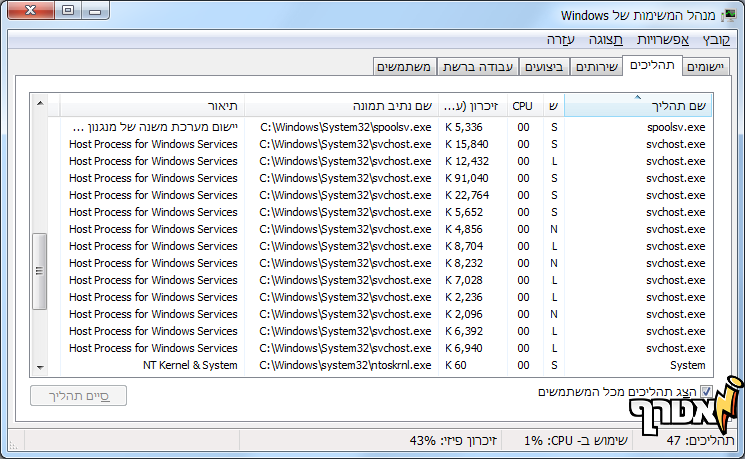Click the scrollbar up arrow in process list
This screenshot has height=459, width=745.
[x=40, y=104]
